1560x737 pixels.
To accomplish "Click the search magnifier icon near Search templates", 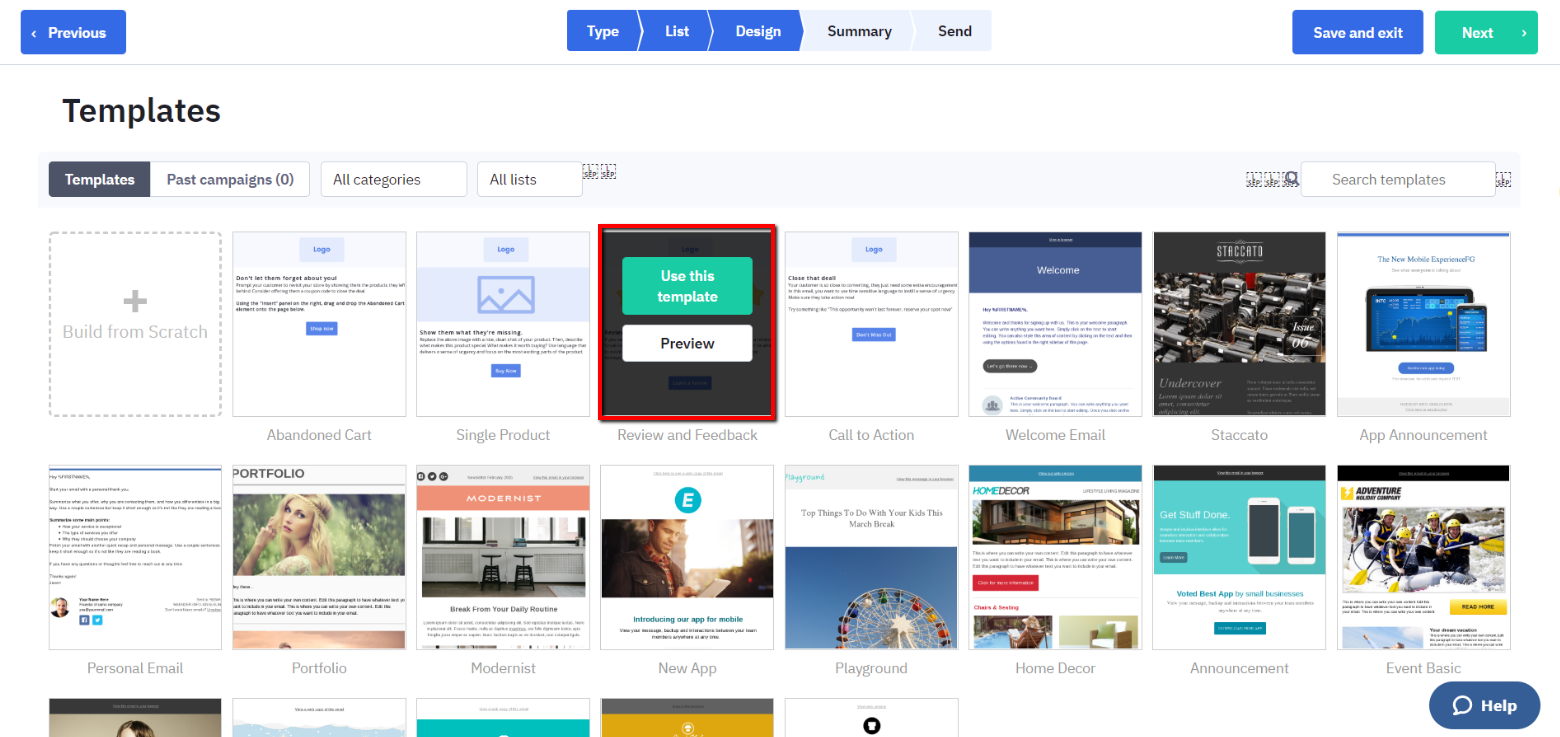I will (1290, 178).
